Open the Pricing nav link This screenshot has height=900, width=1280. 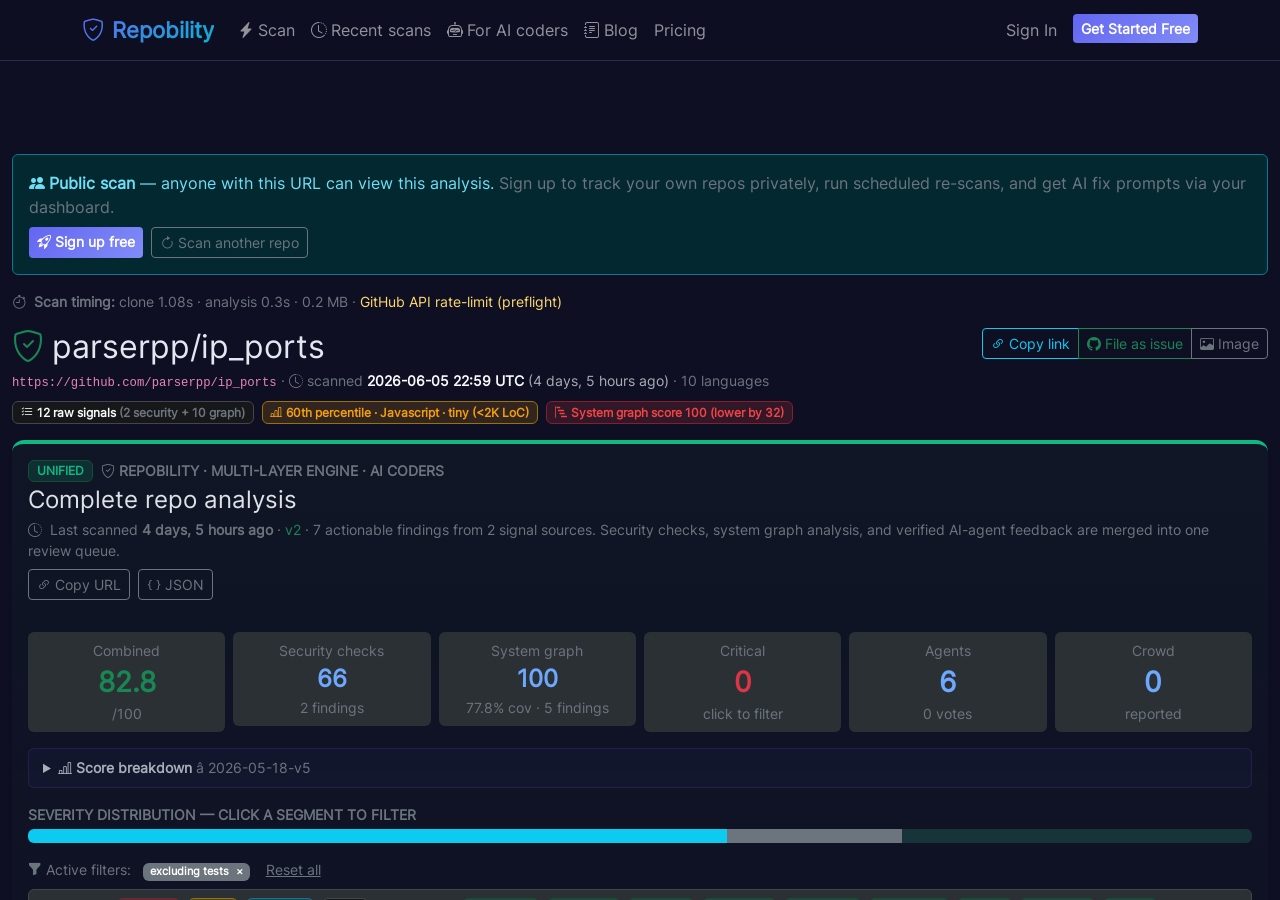point(680,30)
